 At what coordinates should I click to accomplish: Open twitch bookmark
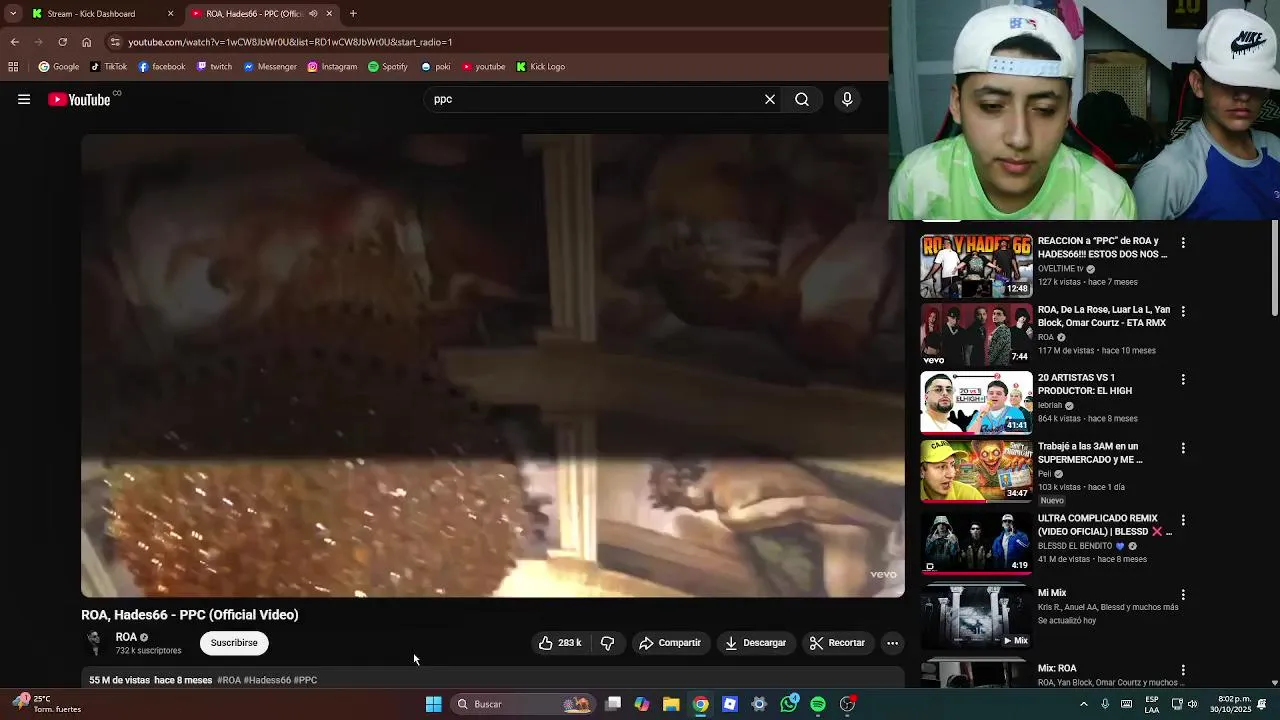pos(214,67)
